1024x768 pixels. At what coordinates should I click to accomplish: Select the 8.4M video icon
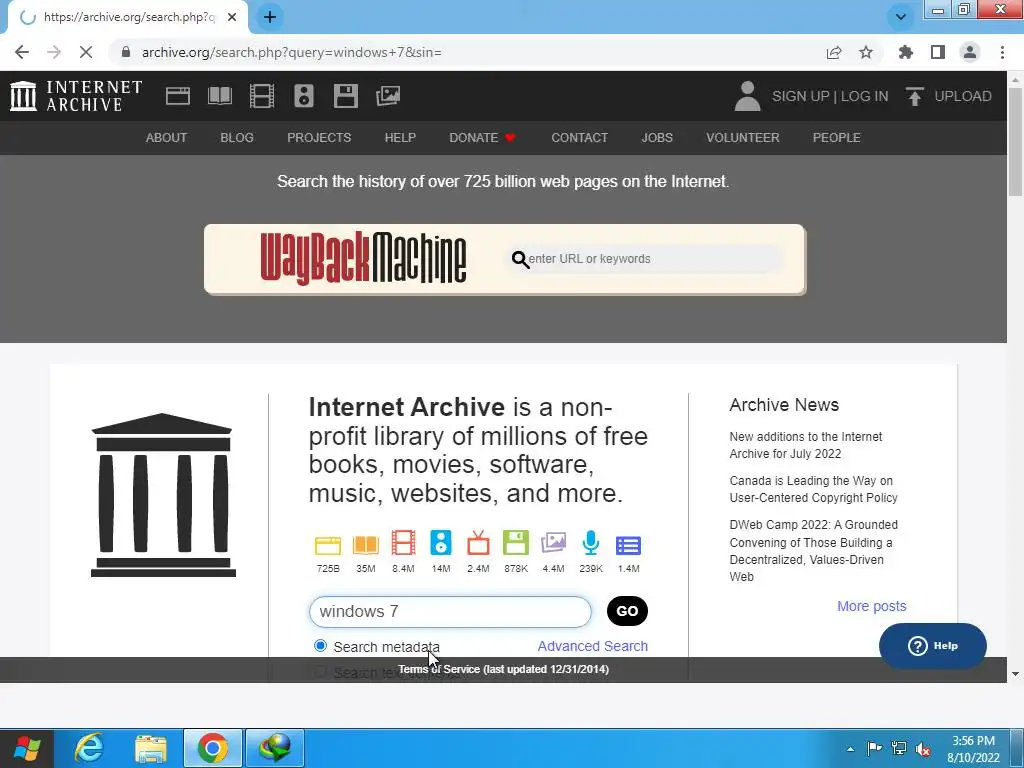403,543
